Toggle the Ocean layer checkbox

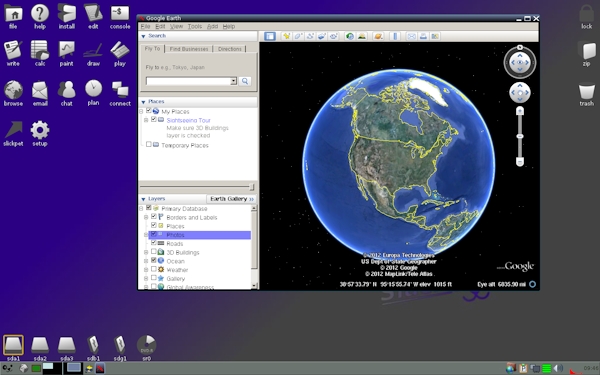(x=154, y=260)
